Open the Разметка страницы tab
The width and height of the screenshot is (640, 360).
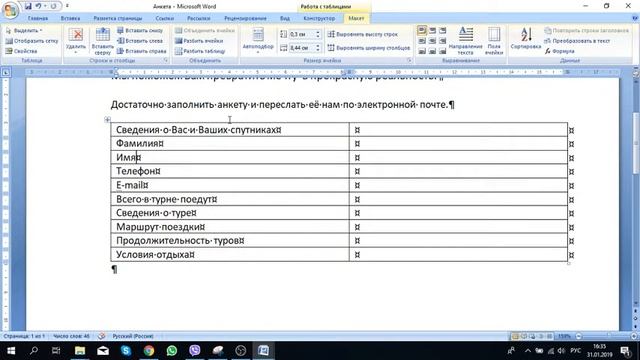pos(118,18)
